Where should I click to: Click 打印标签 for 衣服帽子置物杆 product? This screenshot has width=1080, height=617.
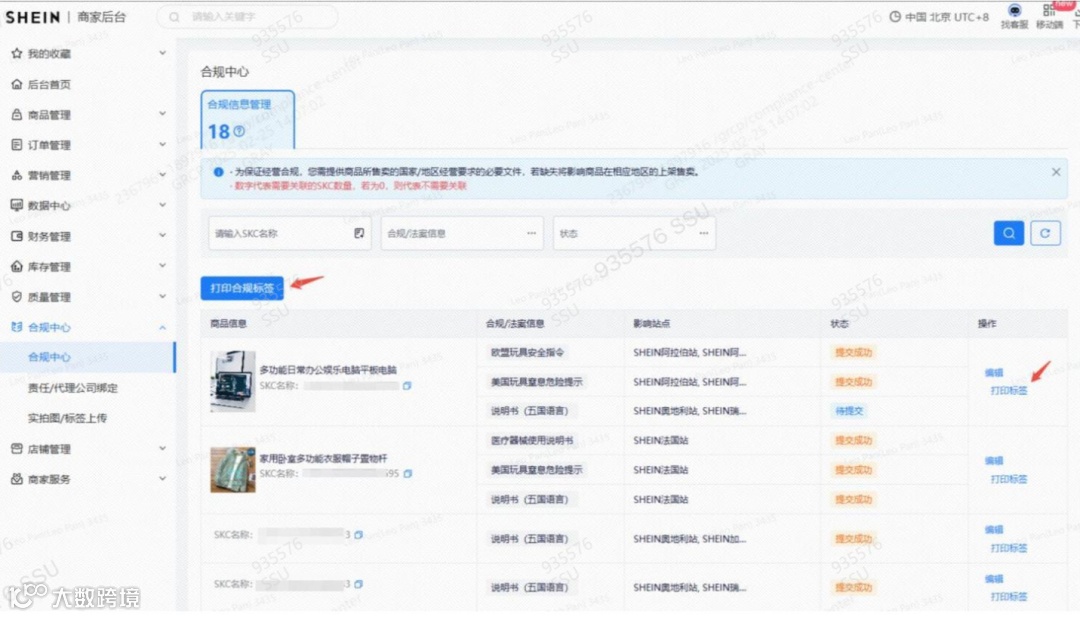pos(1008,479)
